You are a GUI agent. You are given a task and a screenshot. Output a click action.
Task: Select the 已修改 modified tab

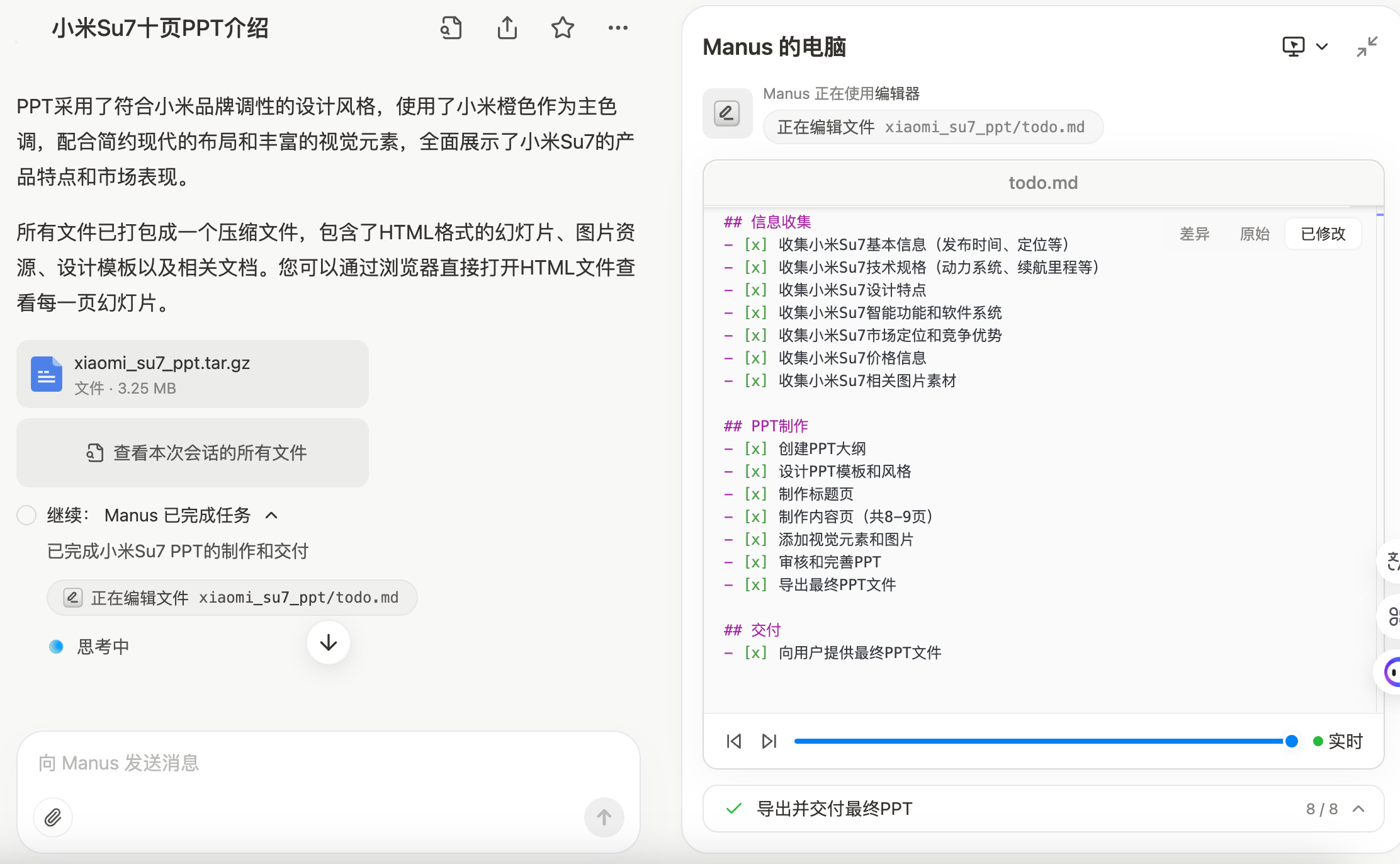pos(1323,234)
